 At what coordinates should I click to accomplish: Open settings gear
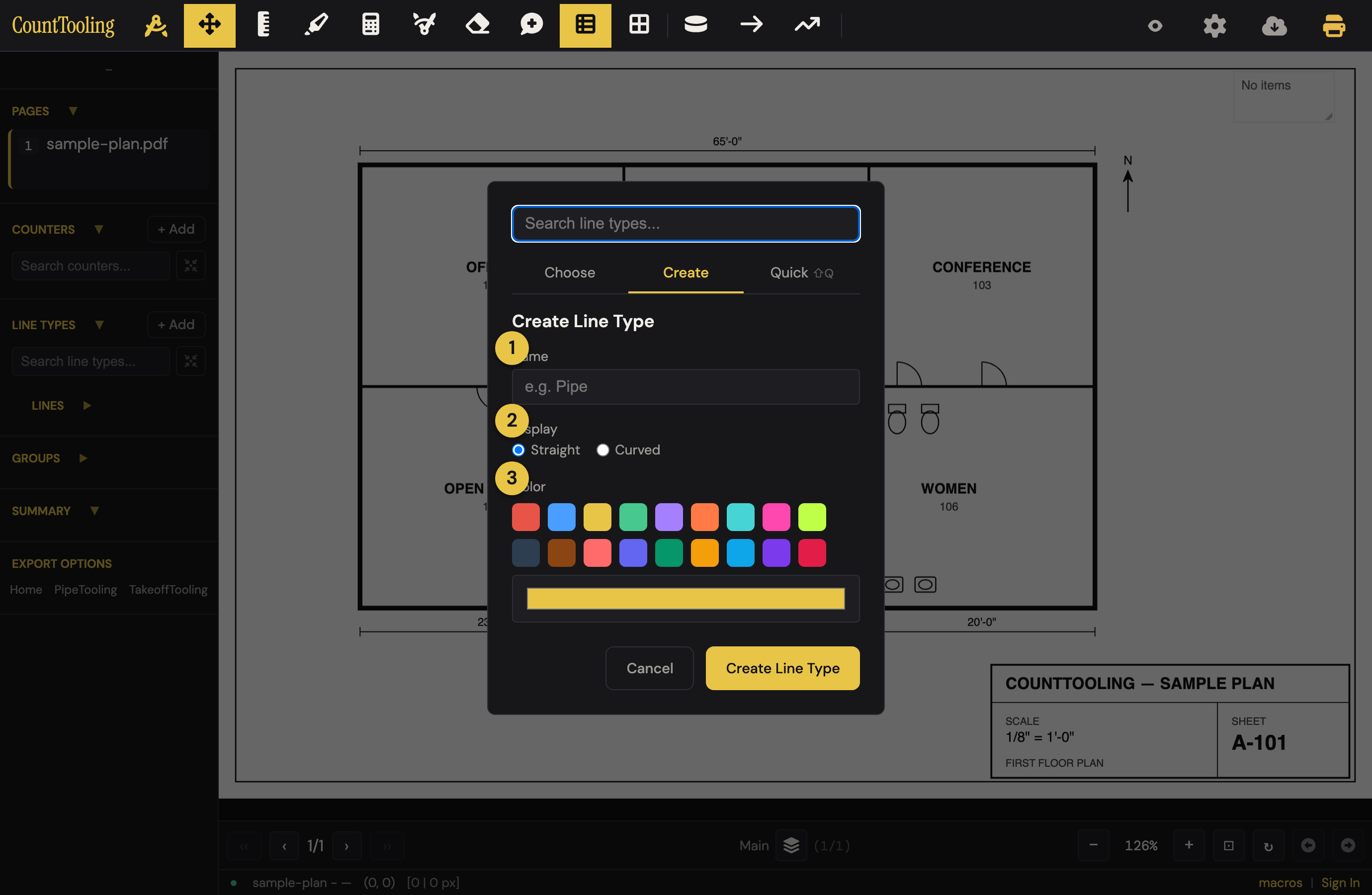[1214, 26]
